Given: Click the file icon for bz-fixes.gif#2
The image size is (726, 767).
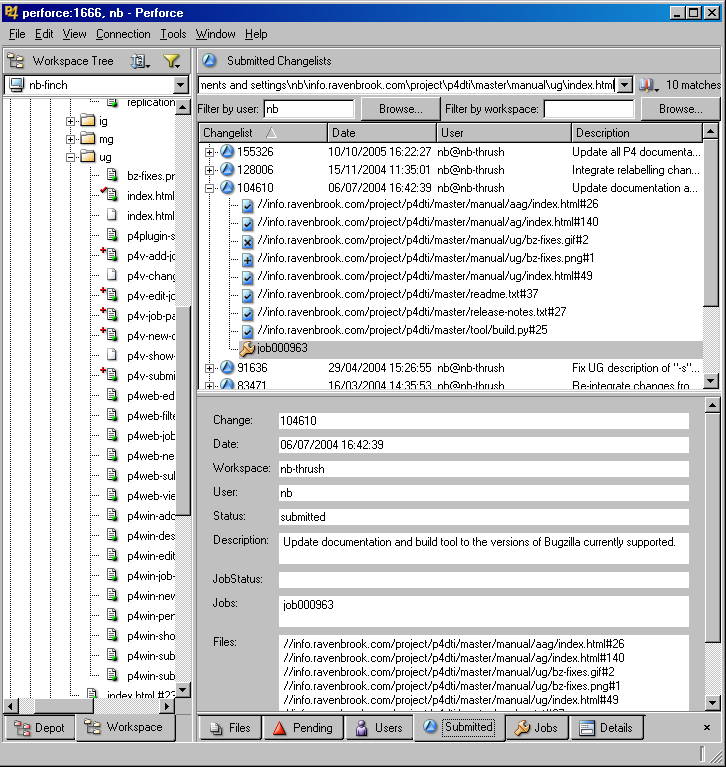Looking at the screenshot, I should (x=247, y=241).
